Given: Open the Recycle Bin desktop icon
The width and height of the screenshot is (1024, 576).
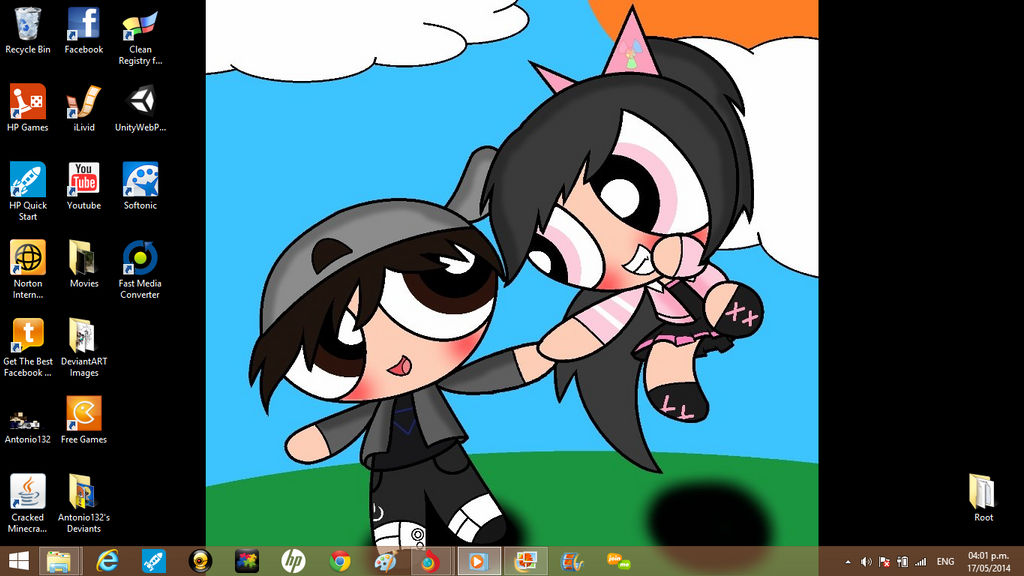Looking at the screenshot, I should 27,30.
